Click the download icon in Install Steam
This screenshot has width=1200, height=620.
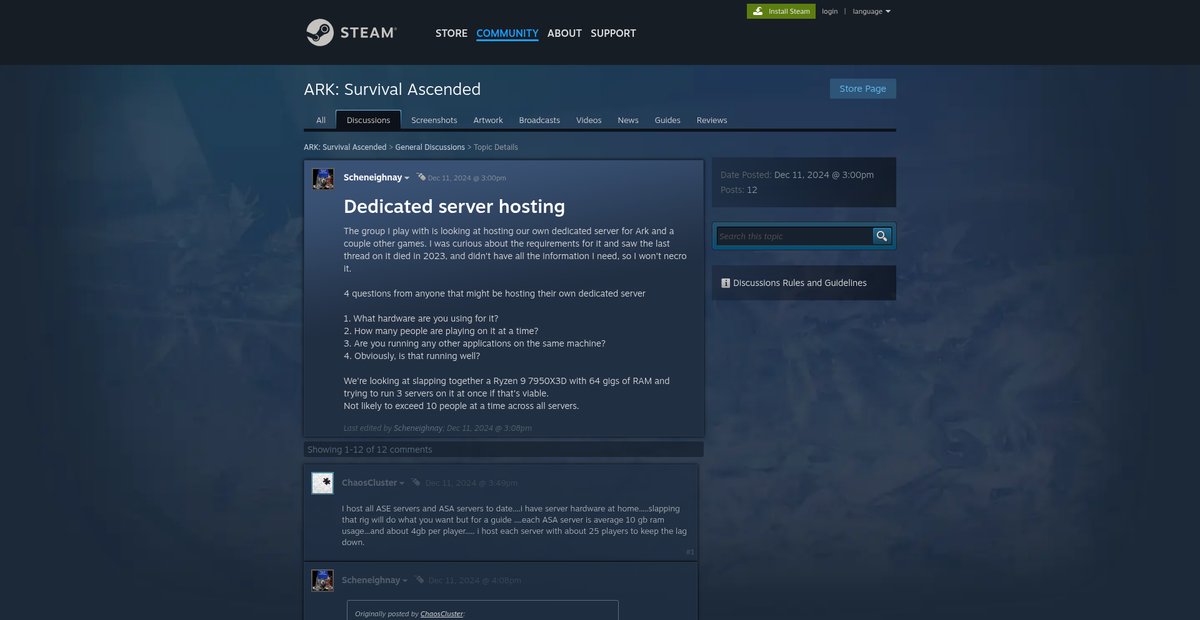[x=759, y=11]
